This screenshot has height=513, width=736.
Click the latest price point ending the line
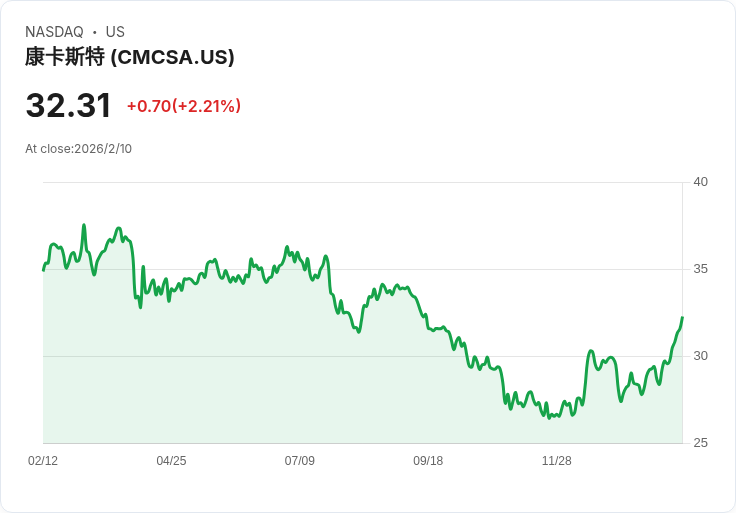point(682,318)
